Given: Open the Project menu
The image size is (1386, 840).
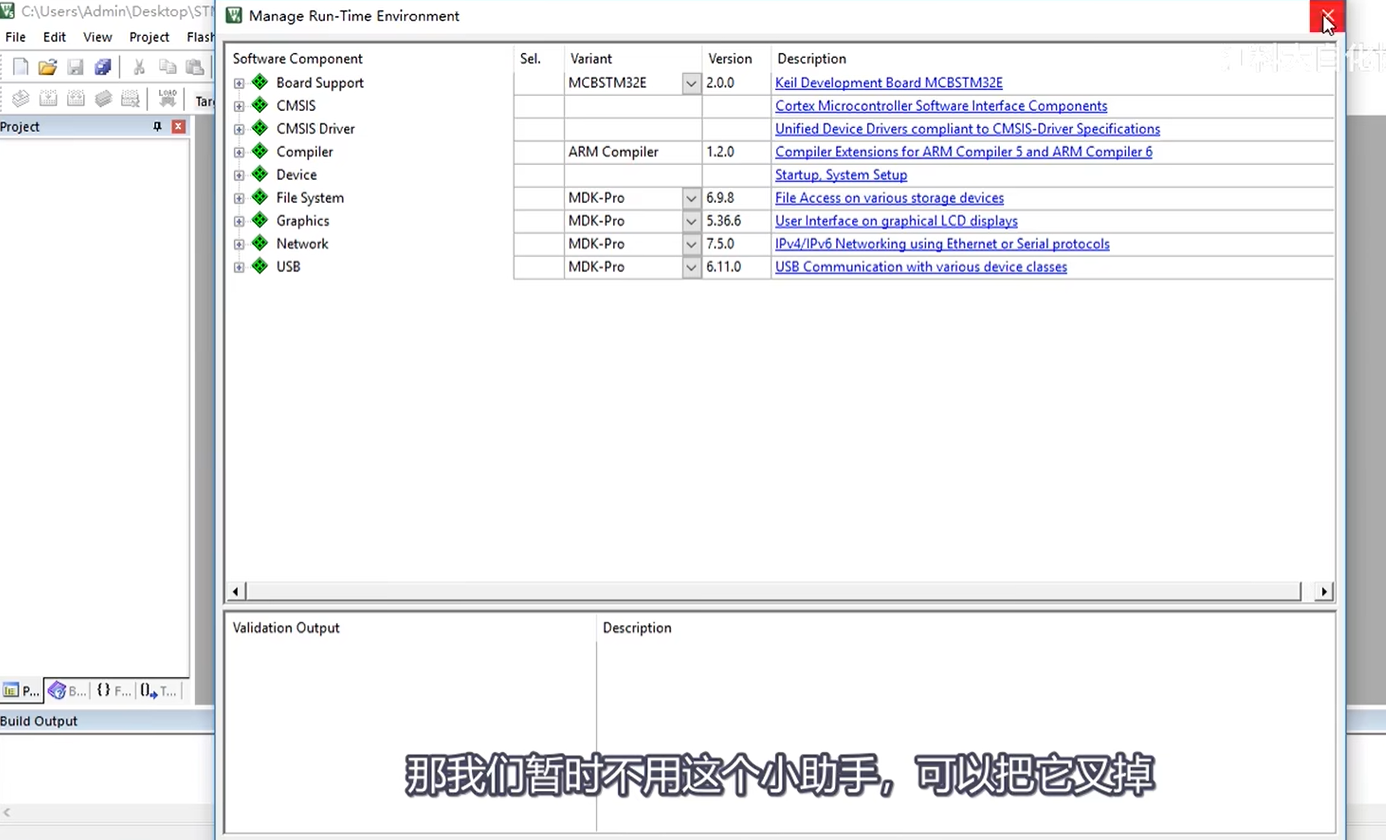Looking at the screenshot, I should (x=149, y=37).
